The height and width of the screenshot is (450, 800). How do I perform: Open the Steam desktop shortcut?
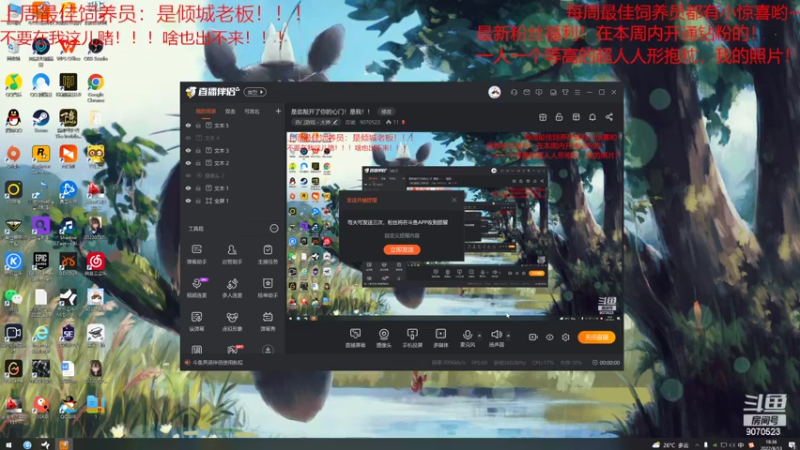41,121
